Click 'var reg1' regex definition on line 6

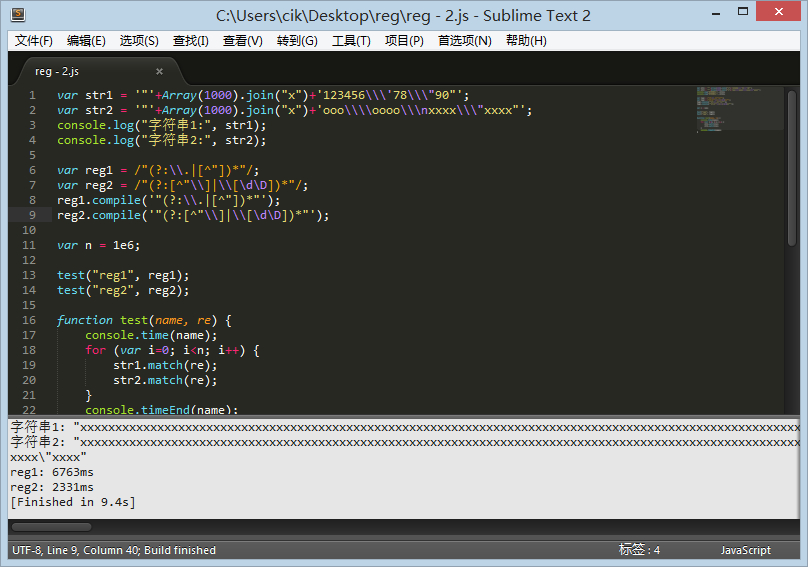pyautogui.click(x=158, y=170)
